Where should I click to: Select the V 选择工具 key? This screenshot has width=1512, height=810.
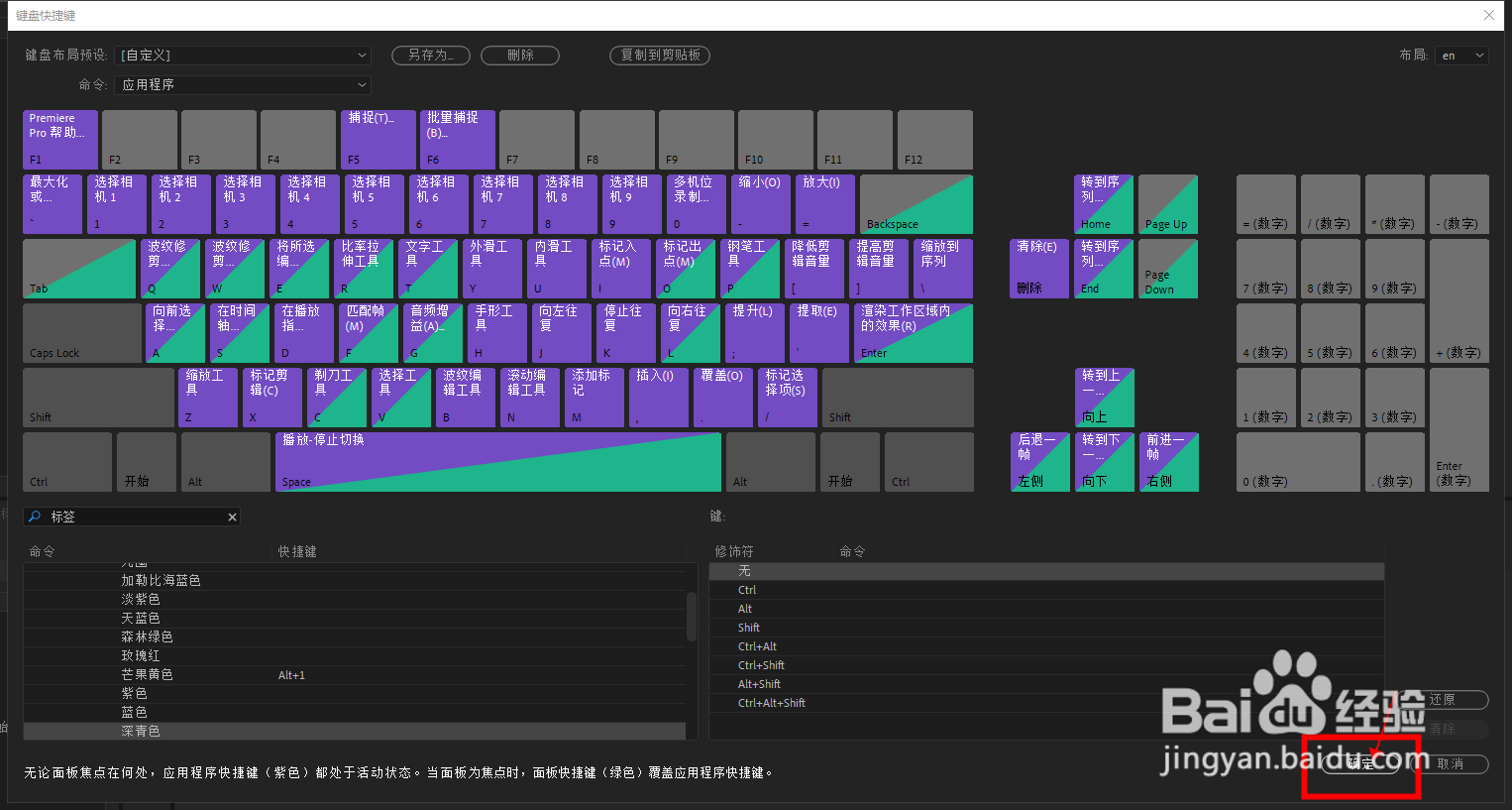pos(401,398)
